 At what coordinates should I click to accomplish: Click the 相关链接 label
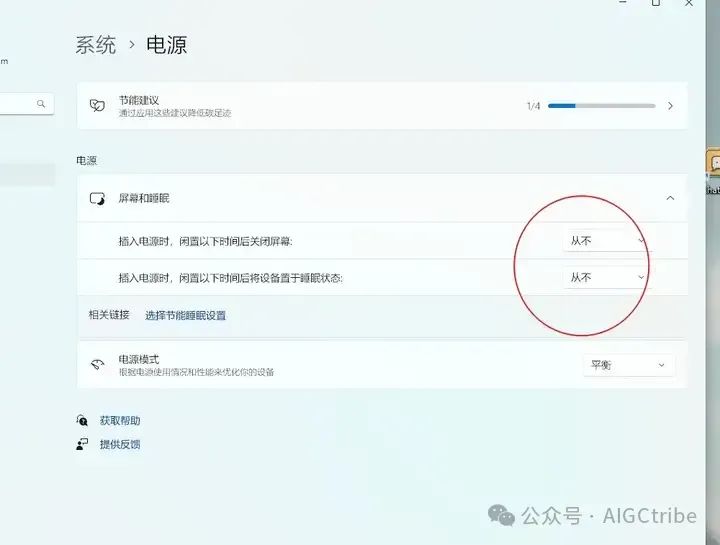coord(109,315)
